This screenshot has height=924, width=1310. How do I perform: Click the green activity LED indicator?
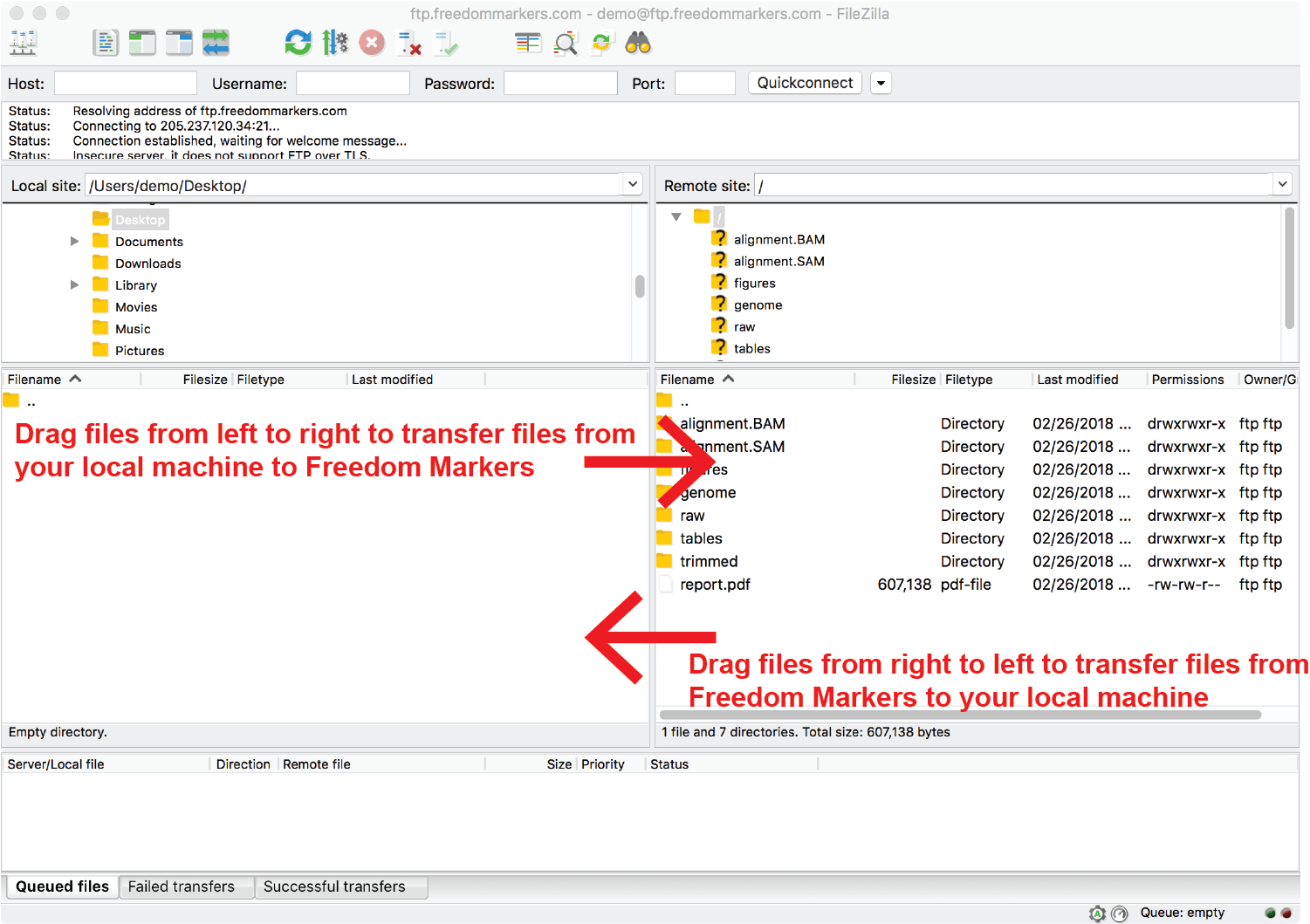coord(1270,914)
